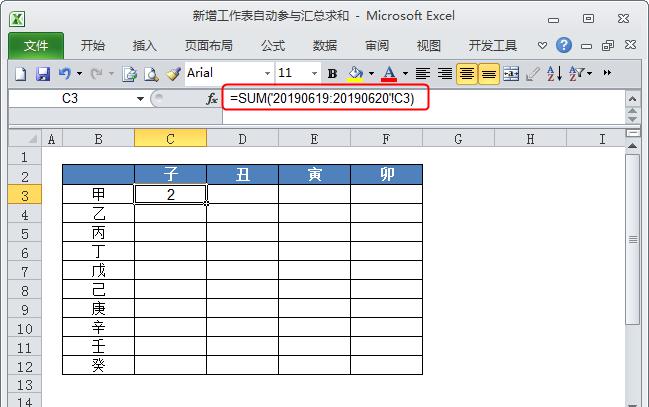Open the 审阅 Review tab
This screenshot has width=649, height=407.
[377, 45]
